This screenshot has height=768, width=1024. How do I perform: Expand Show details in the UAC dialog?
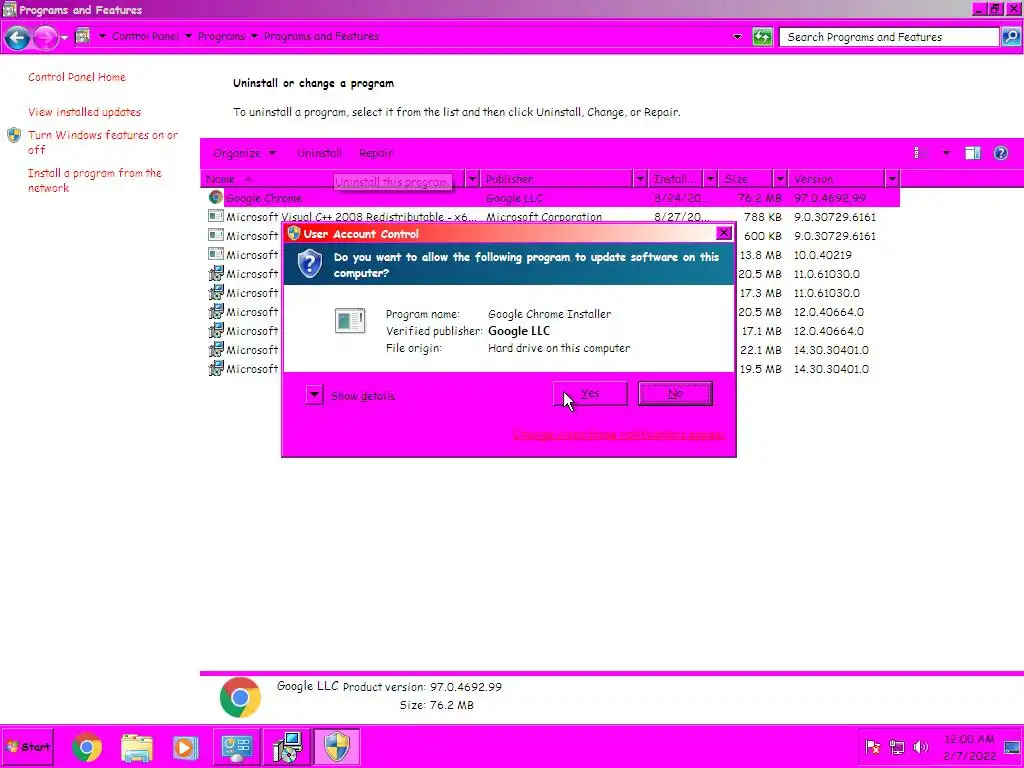click(351, 396)
